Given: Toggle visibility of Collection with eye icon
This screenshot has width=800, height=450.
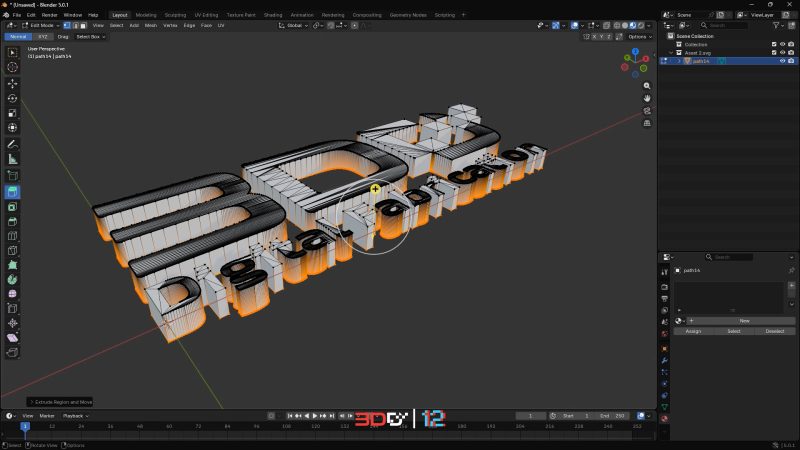Looking at the screenshot, I should pyautogui.click(x=782, y=44).
